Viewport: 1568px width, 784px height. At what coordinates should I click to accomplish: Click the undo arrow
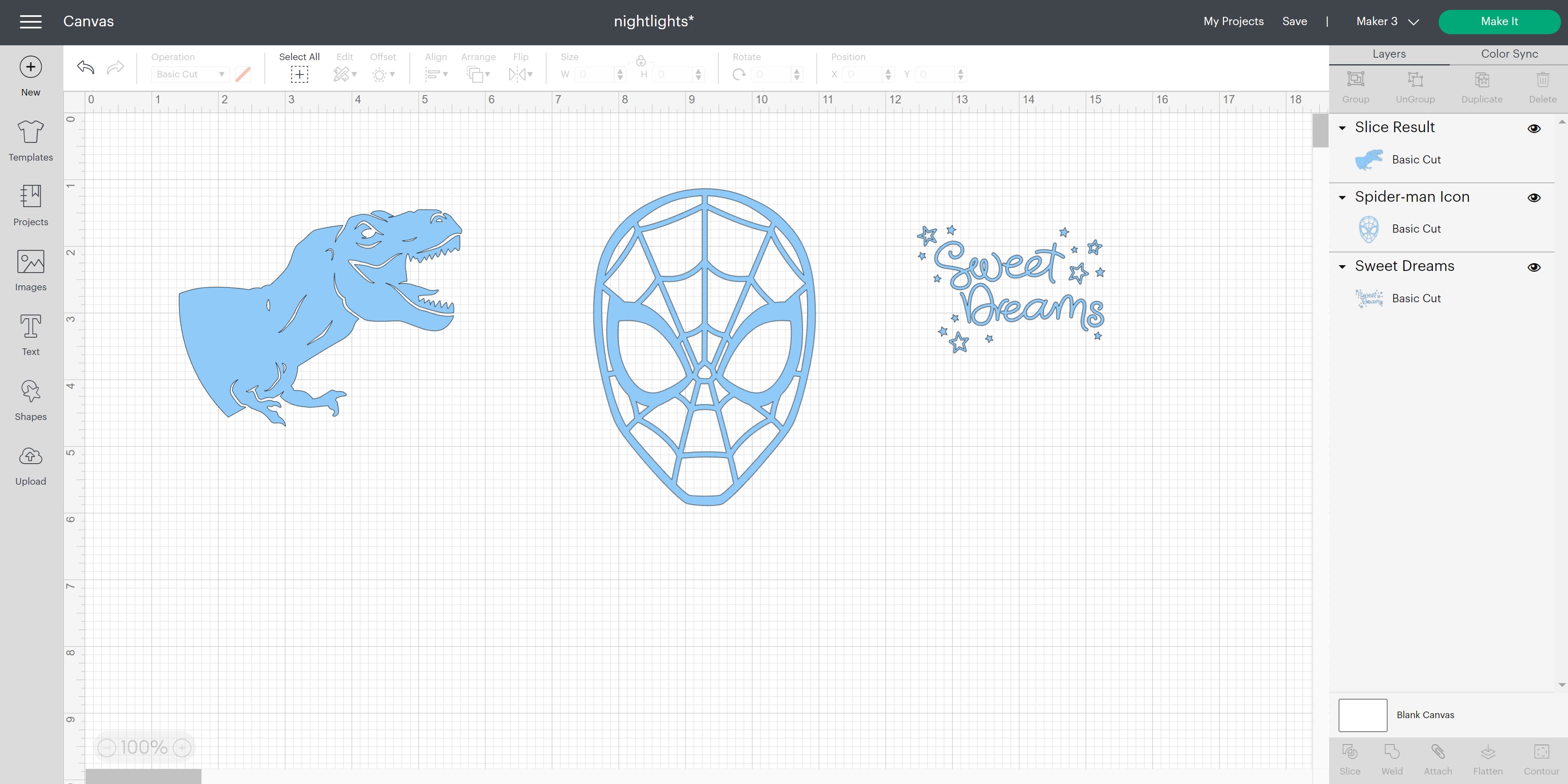coord(86,68)
